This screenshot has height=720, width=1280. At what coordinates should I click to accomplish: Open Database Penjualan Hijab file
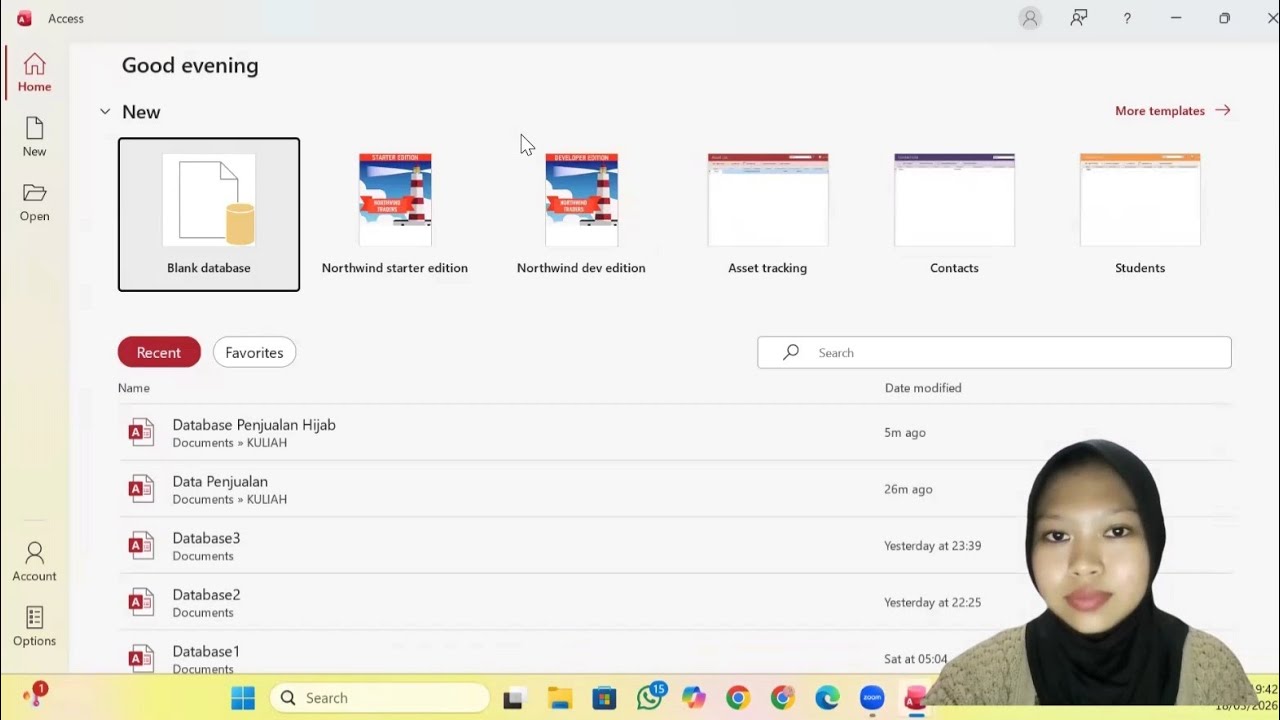coord(675,432)
